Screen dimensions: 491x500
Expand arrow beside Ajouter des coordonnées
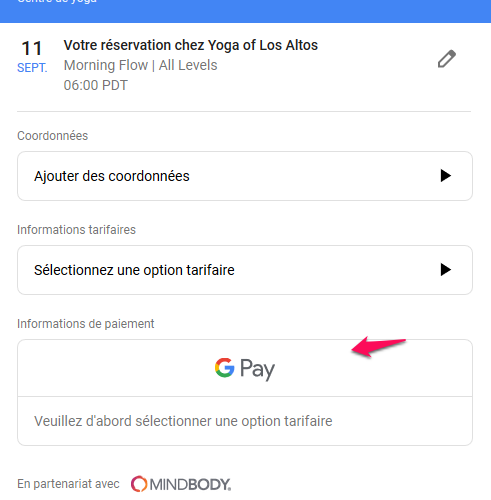coord(445,176)
